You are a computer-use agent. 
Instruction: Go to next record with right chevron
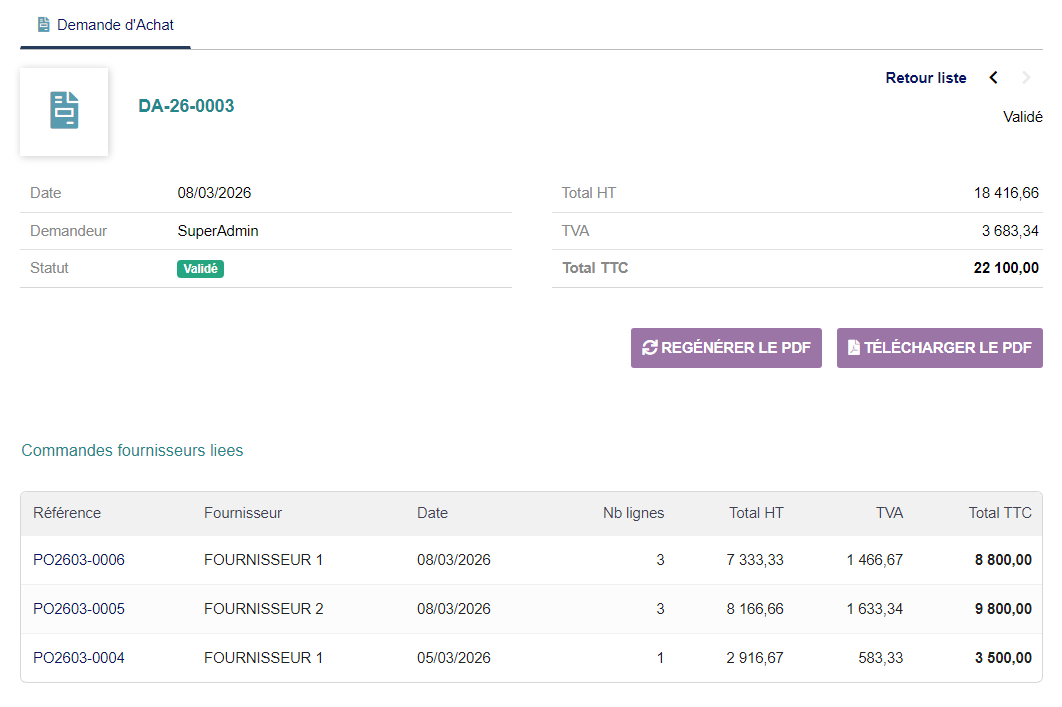tap(1026, 78)
